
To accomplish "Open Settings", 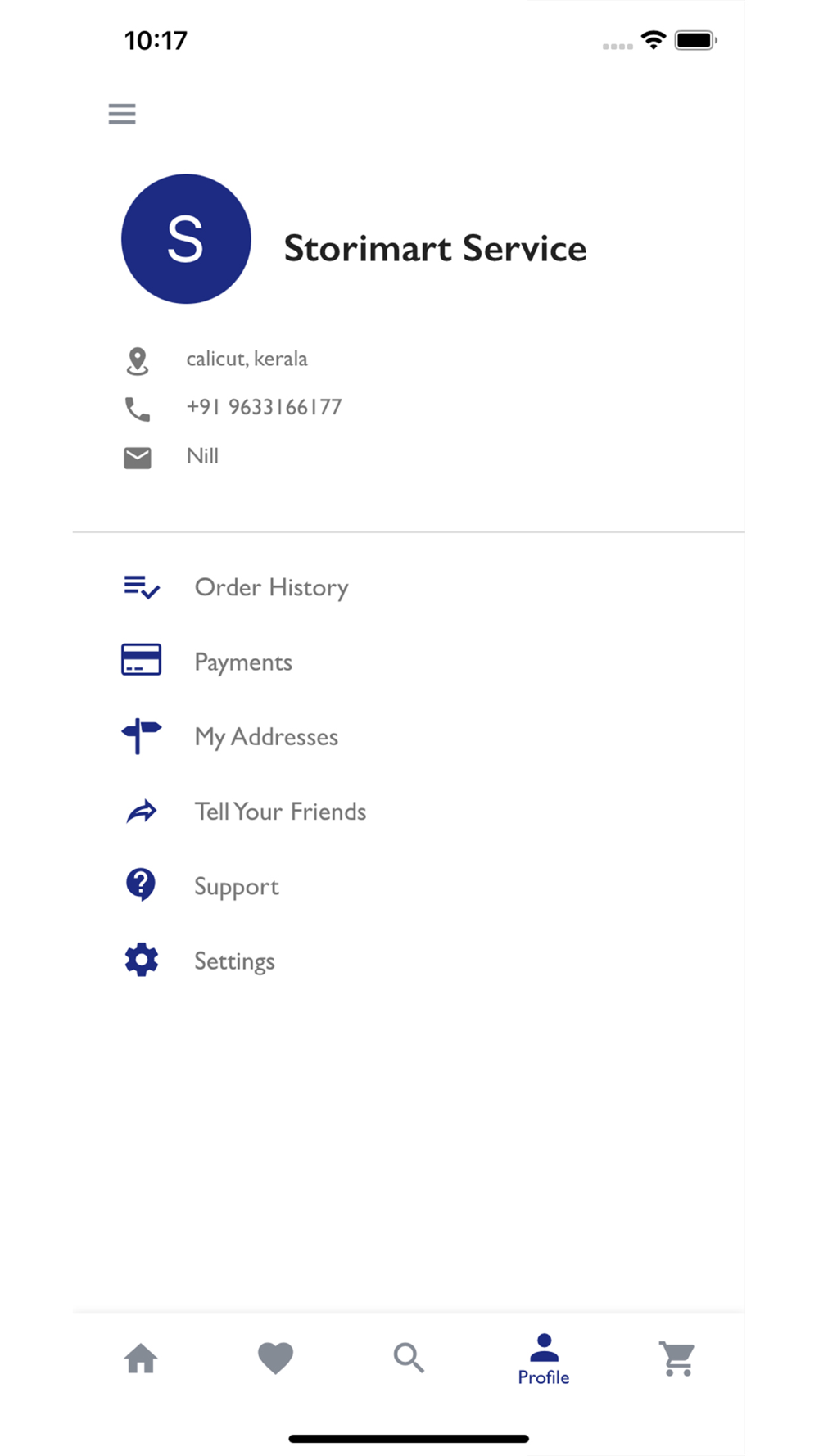I will [x=234, y=962].
